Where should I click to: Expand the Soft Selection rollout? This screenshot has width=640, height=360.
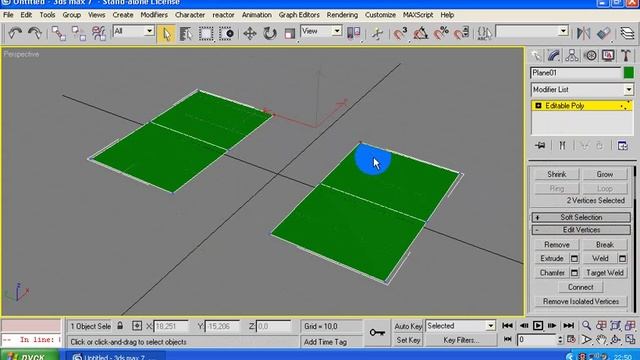[581, 217]
